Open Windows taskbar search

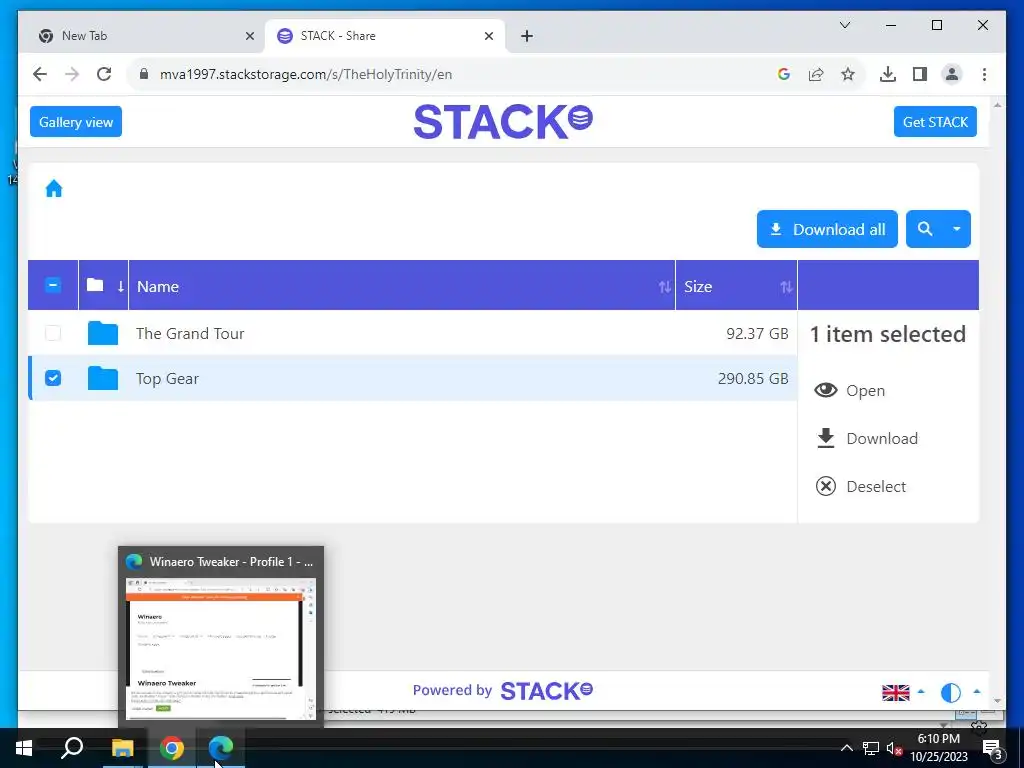click(72, 748)
